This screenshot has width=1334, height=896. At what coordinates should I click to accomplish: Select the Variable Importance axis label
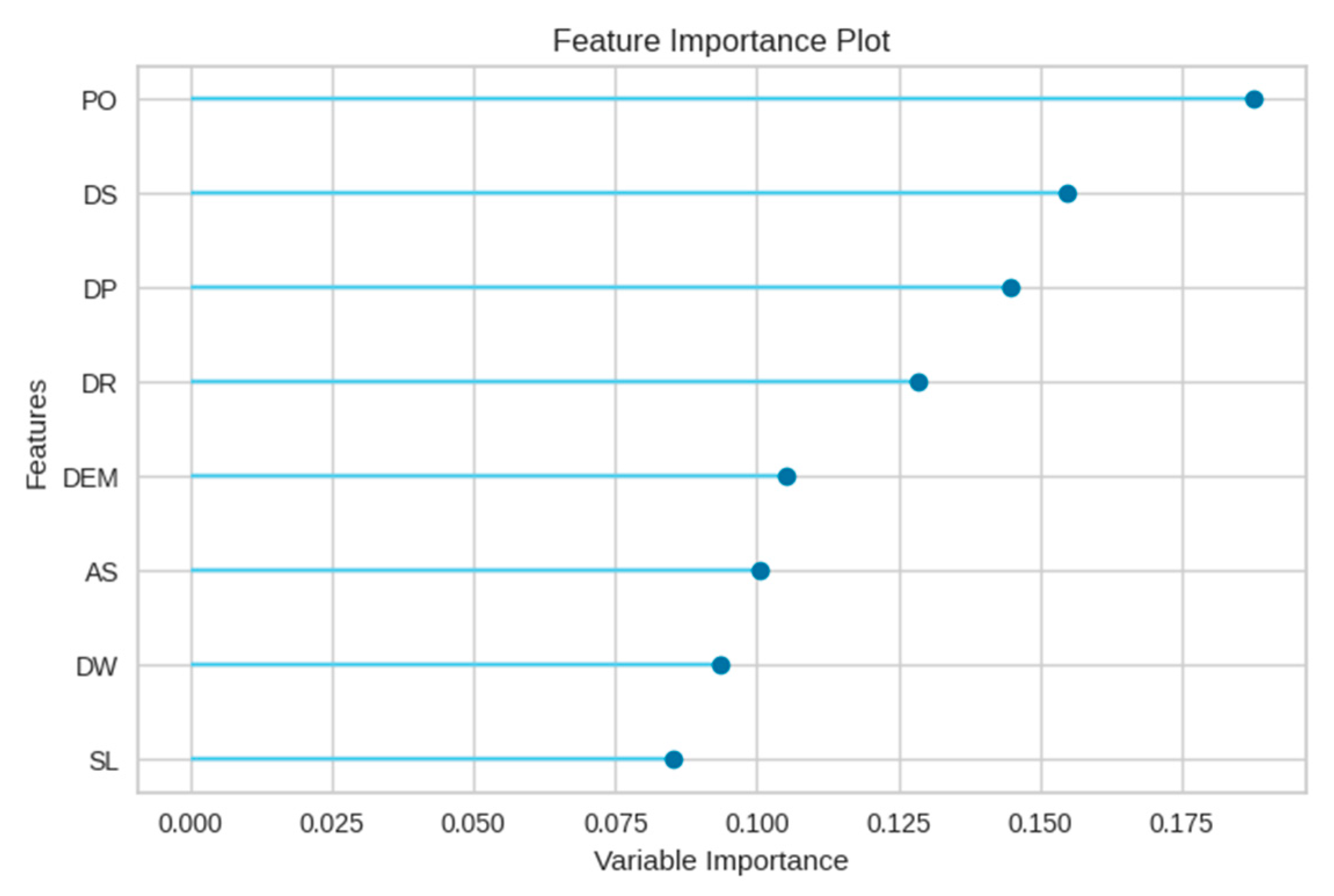[721, 861]
